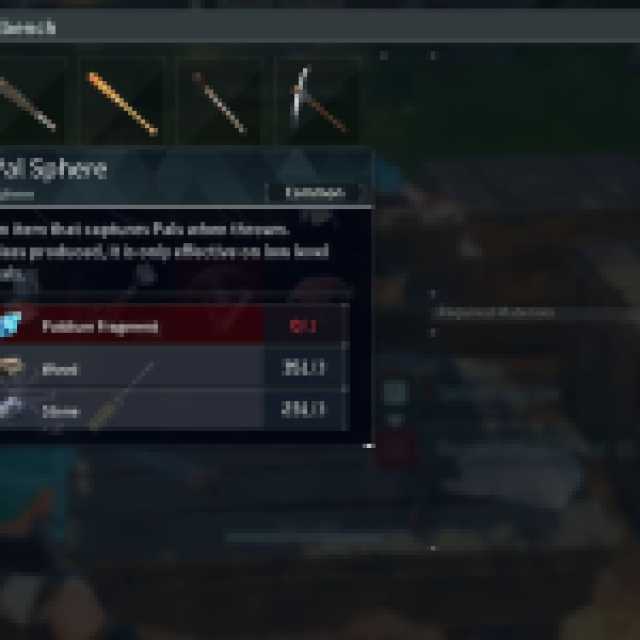Click the Stone material icon

(11, 408)
